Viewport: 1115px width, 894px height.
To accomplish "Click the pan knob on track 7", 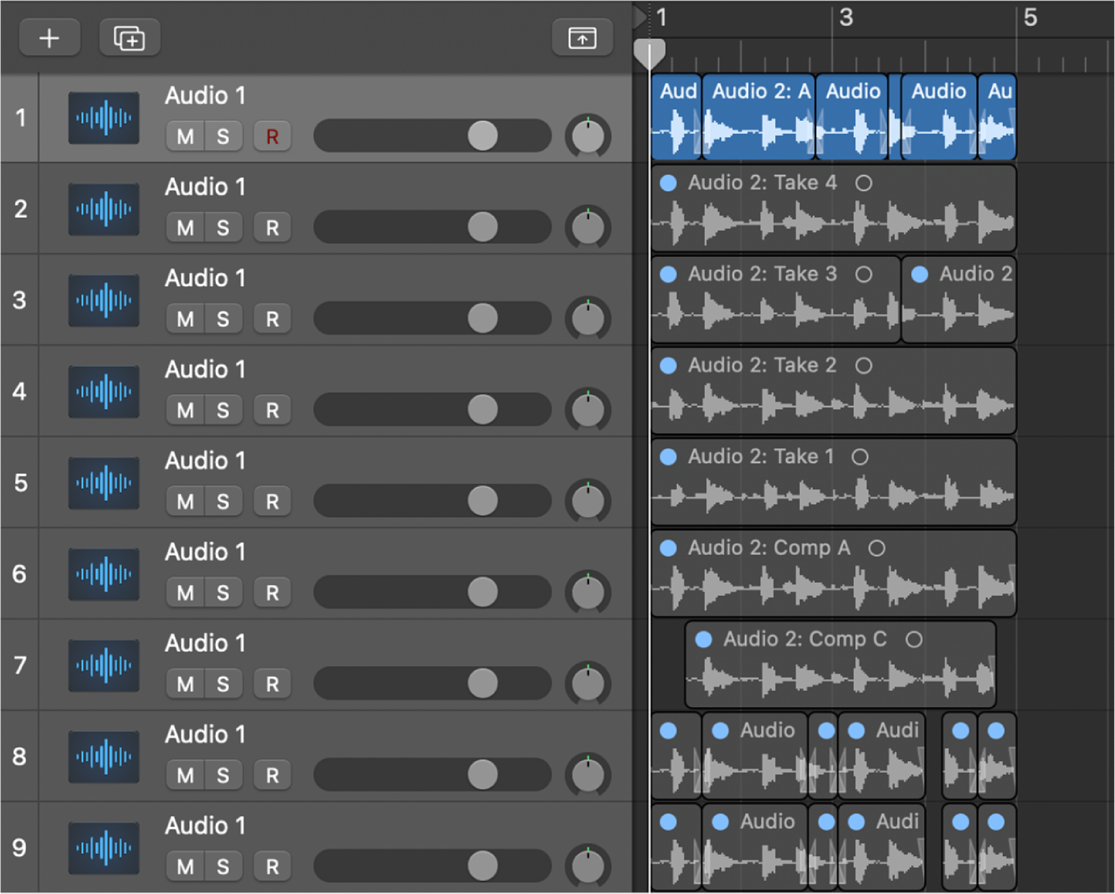I will [x=588, y=684].
